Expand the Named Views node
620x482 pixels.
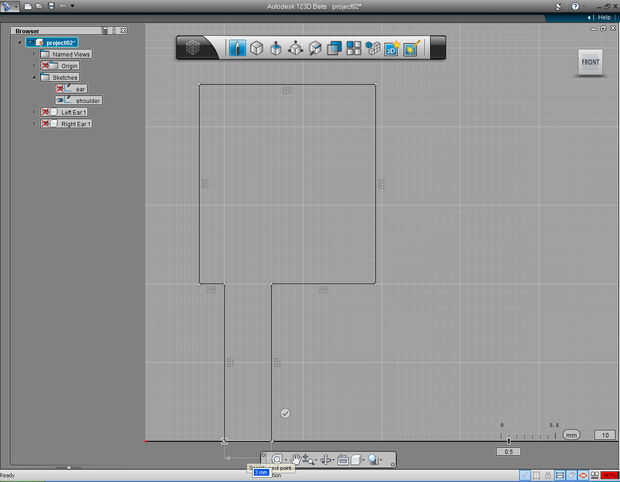click(34, 54)
